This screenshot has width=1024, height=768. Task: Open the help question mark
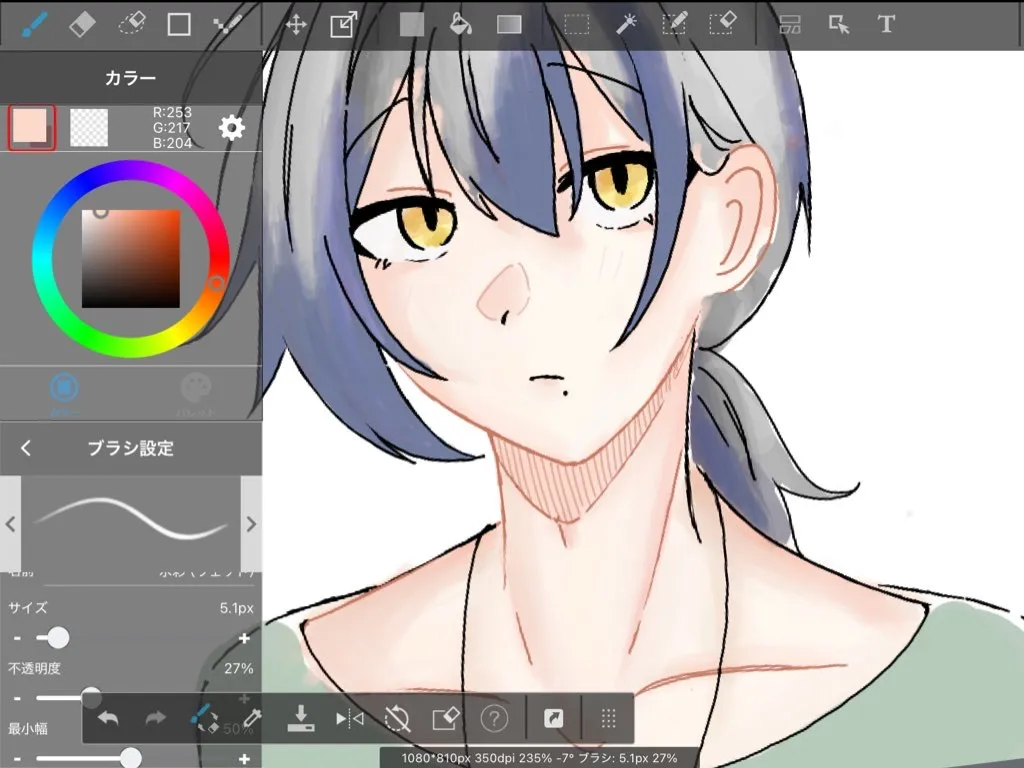(494, 719)
